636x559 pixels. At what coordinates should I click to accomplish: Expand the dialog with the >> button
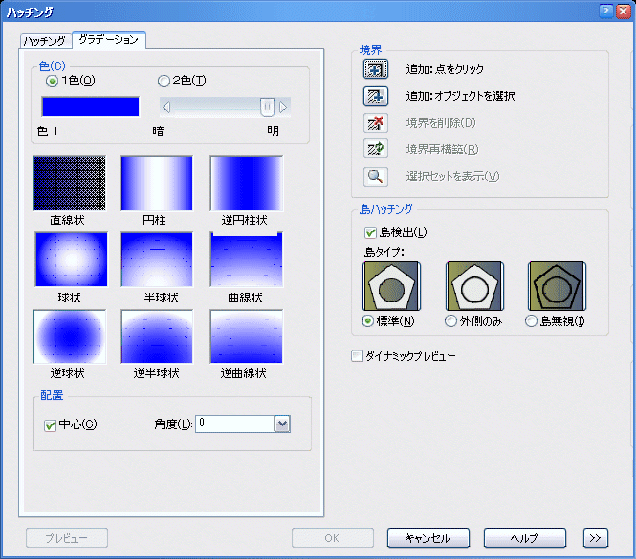pos(595,538)
